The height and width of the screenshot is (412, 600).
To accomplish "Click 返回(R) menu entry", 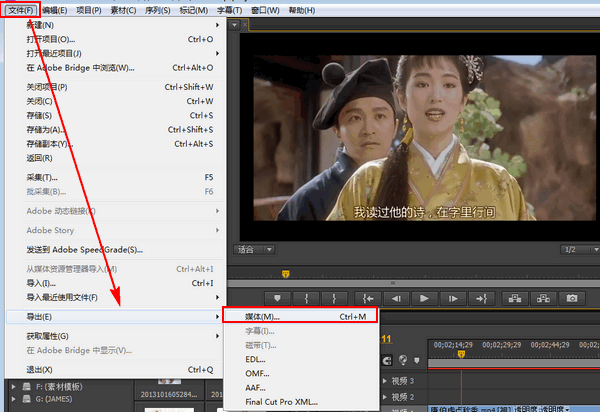I will pyautogui.click(x=116, y=158).
